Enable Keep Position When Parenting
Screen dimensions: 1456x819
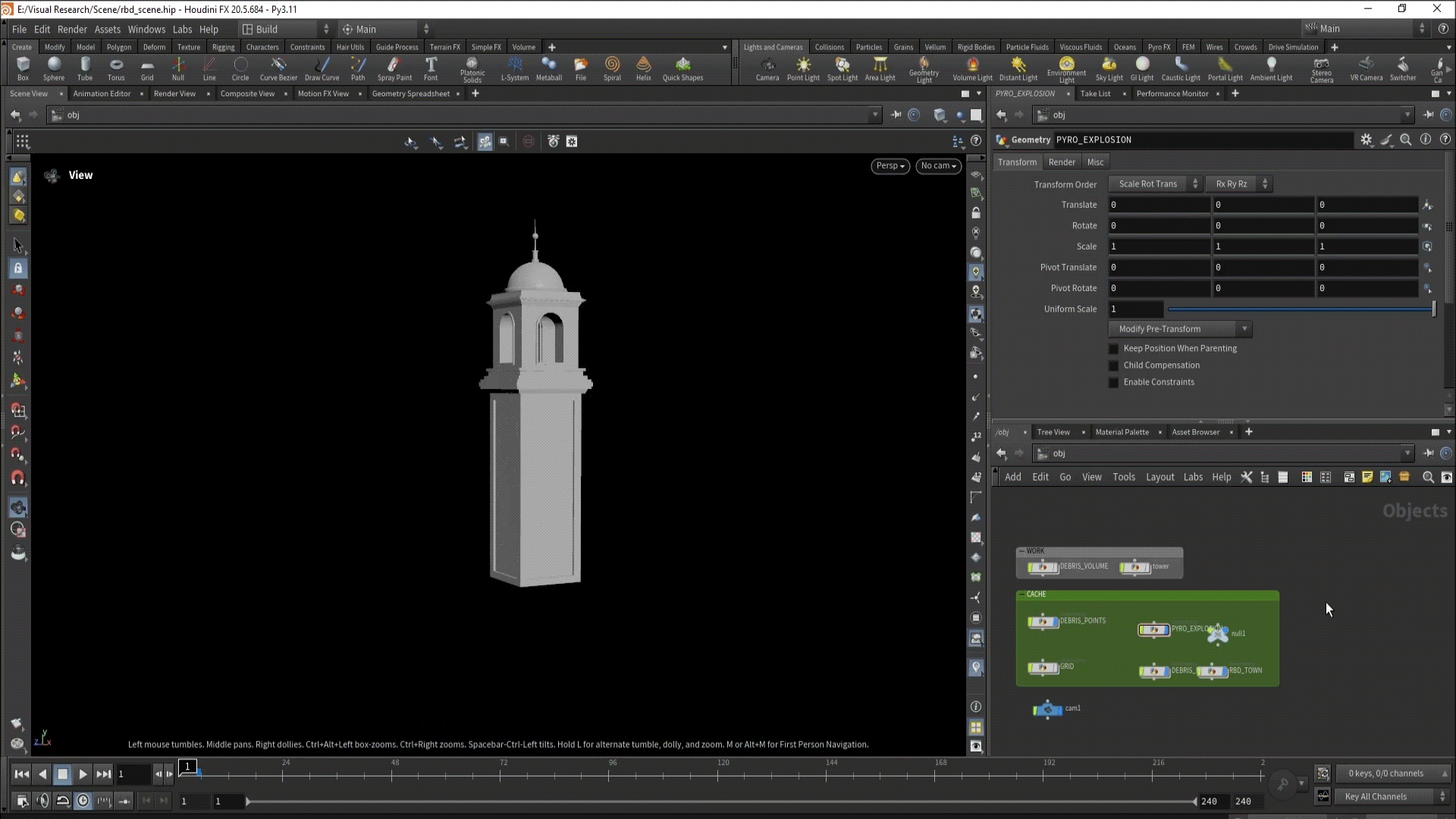click(1113, 349)
